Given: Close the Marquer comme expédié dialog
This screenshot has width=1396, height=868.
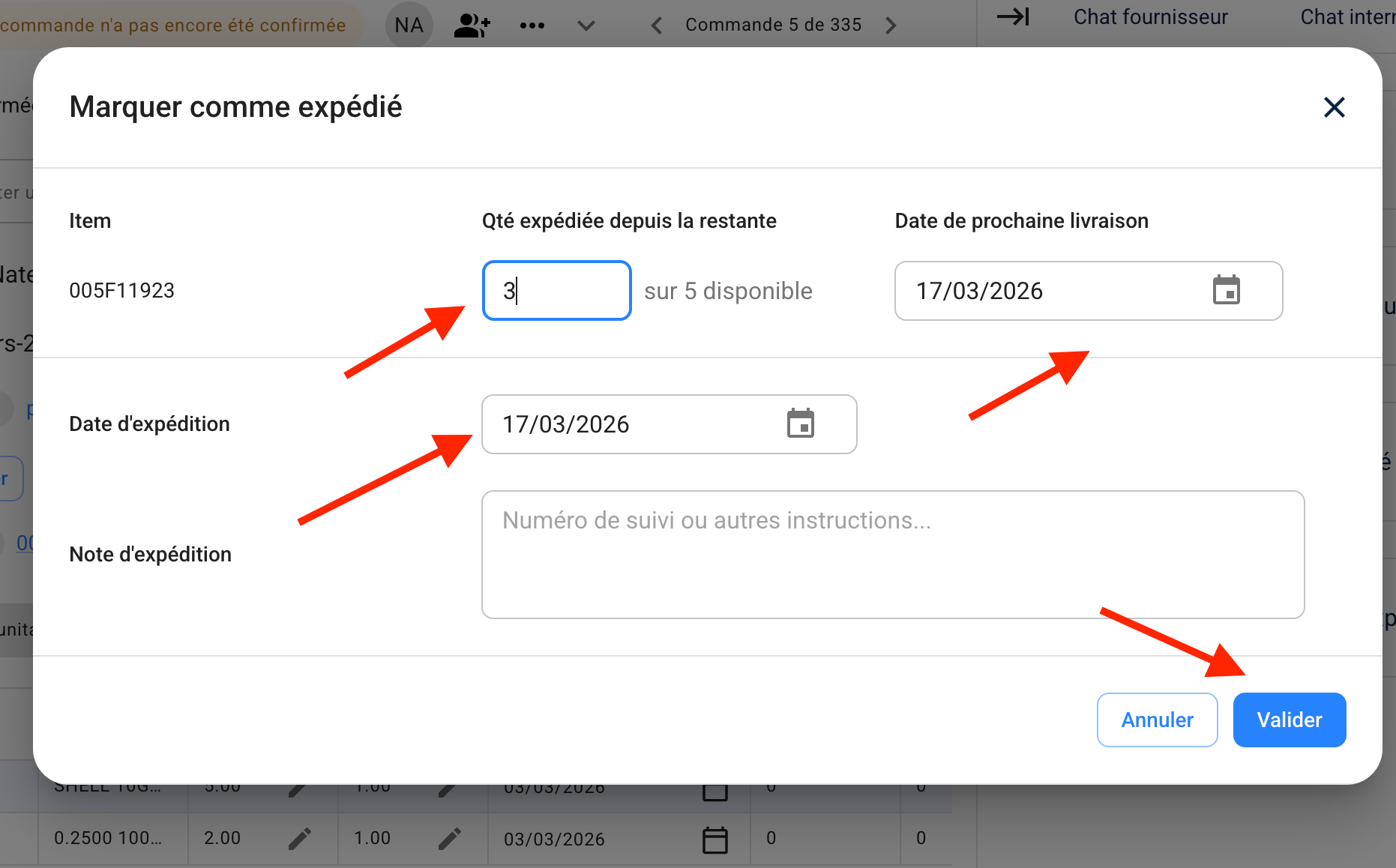Looking at the screenshot, I should (1334, 106).
